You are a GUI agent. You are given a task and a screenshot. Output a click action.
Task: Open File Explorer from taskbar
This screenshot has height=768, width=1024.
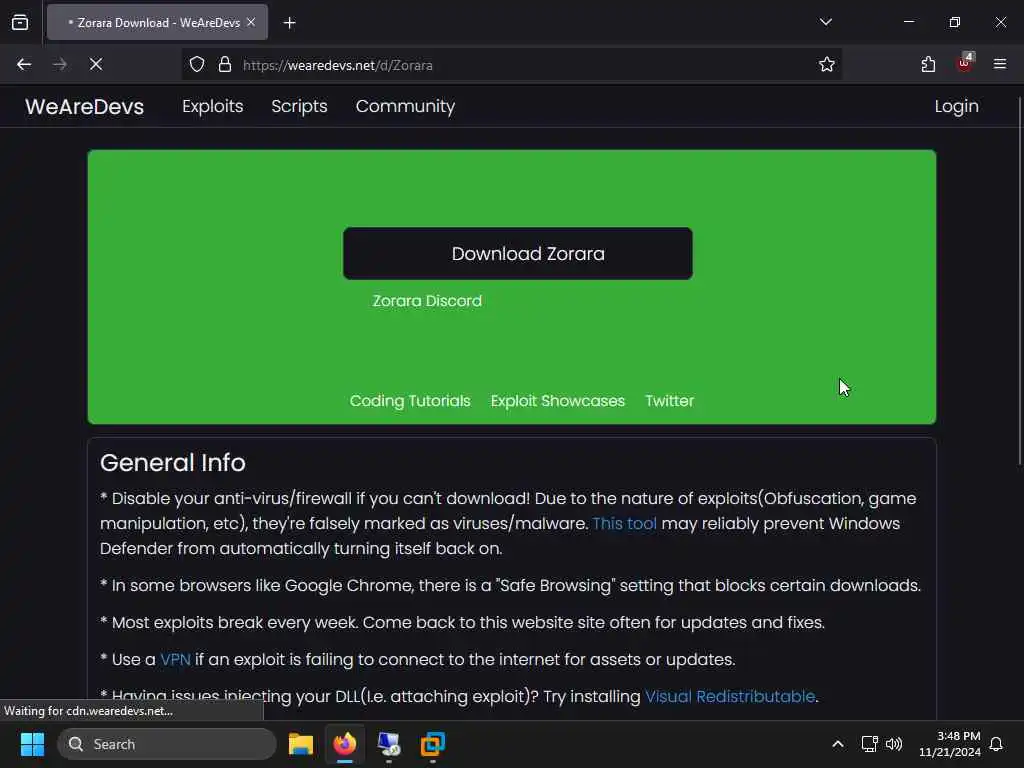tap(301, 744)
